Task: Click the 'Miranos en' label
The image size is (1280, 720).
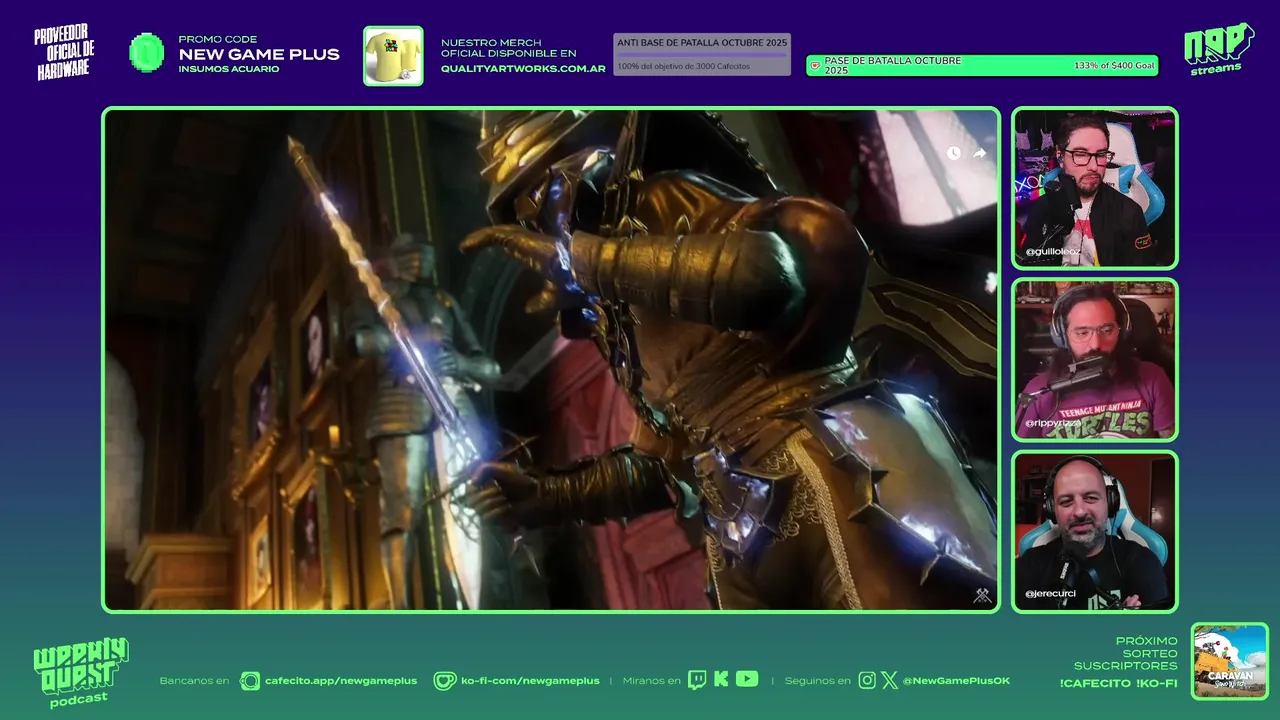Action: 651,681
